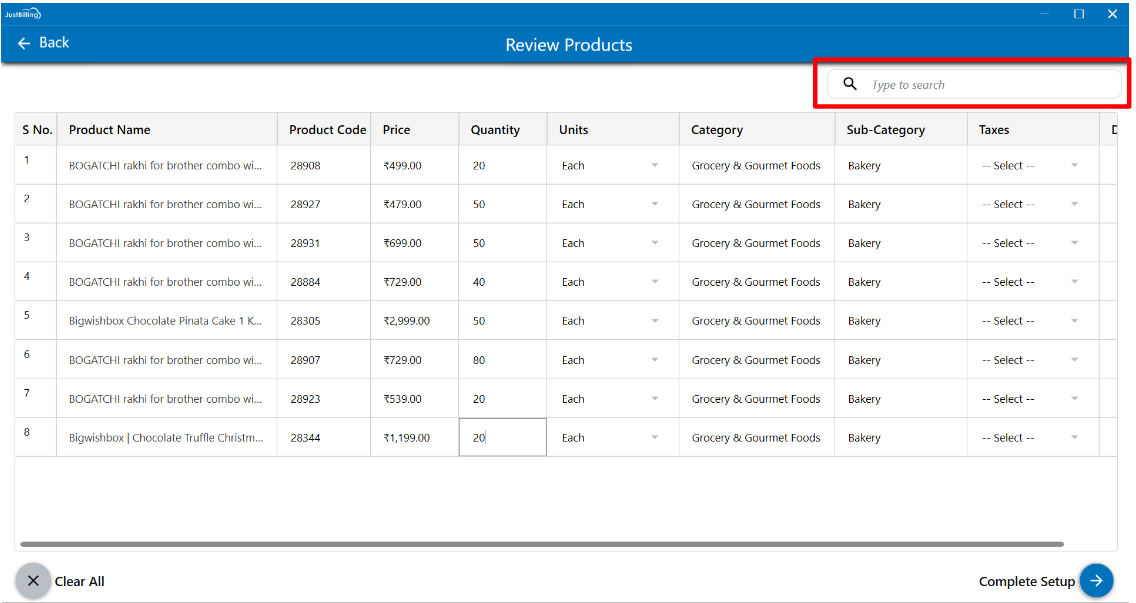Expand Taxes dropdown for row 2
The width and height of the screenshot is (1136, 603).
(x=1031, y=205)
